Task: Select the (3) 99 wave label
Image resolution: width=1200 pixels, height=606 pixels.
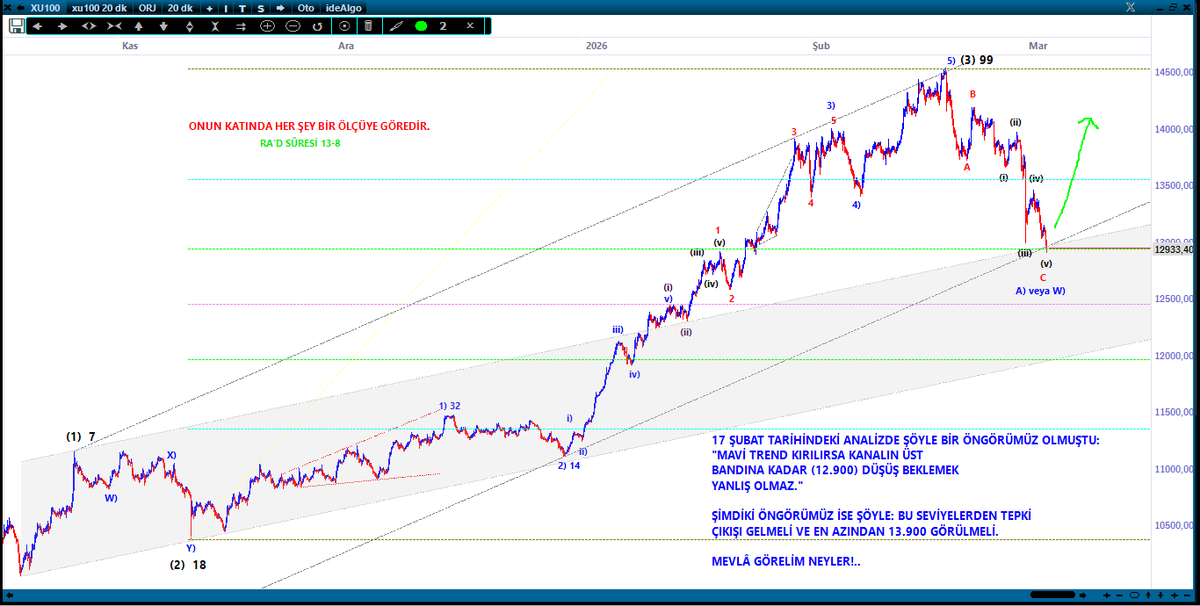Action: [976, 60]
